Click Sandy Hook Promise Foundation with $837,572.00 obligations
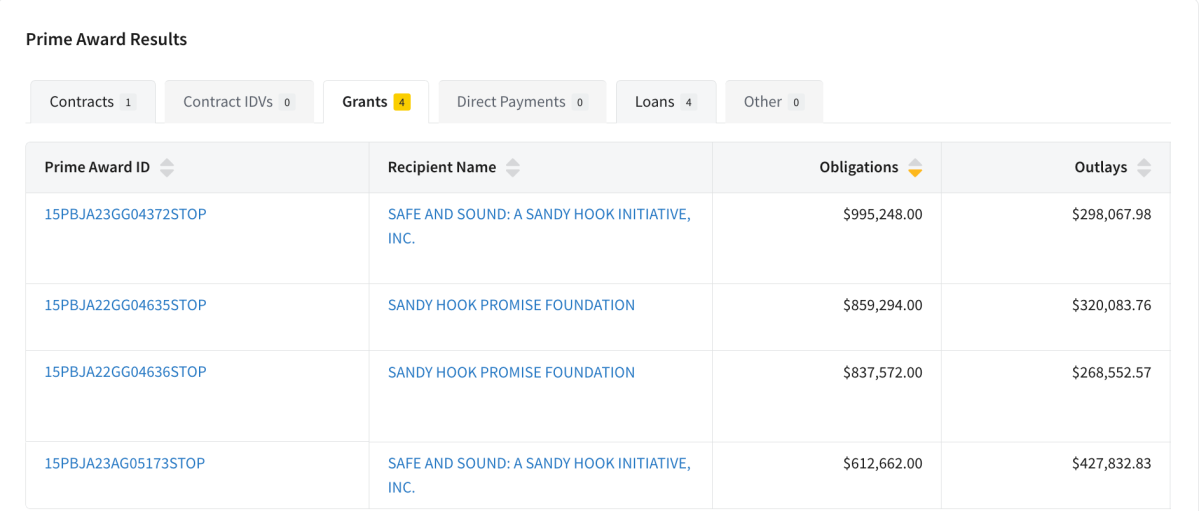1199x511 pixels. coord(511,372)
